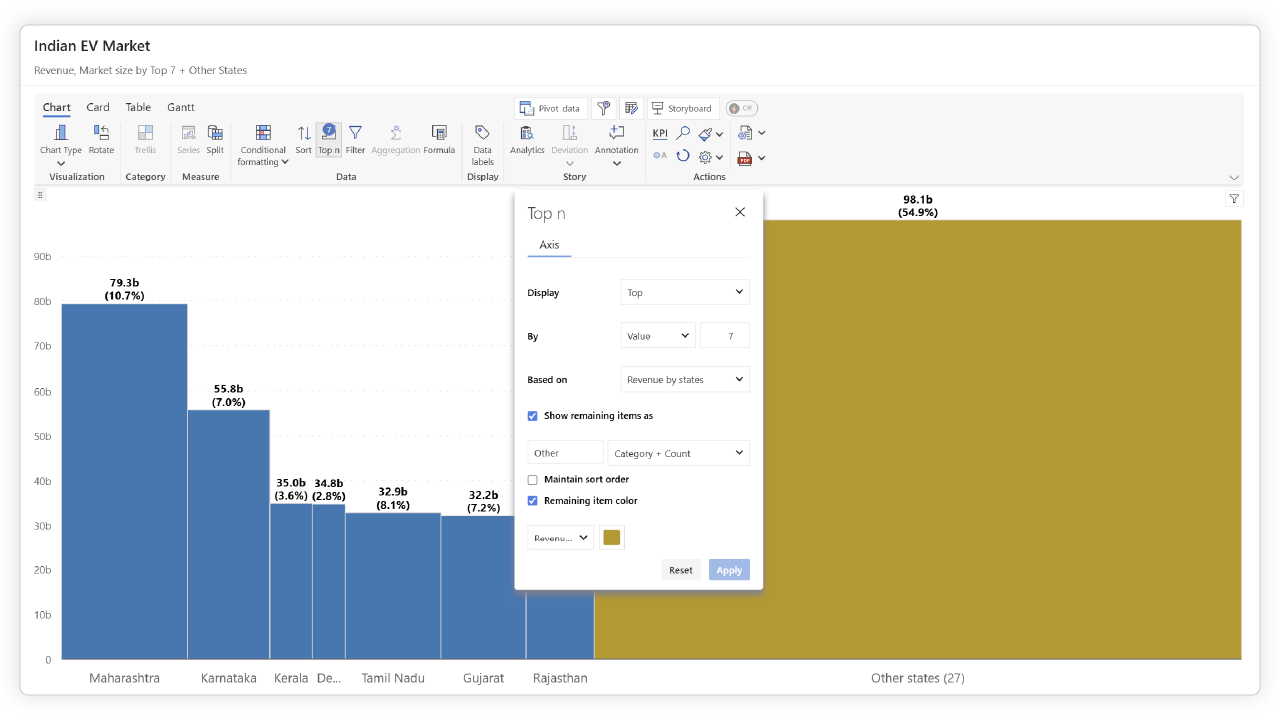Export using the PDF icon

[x=745, y=158]
